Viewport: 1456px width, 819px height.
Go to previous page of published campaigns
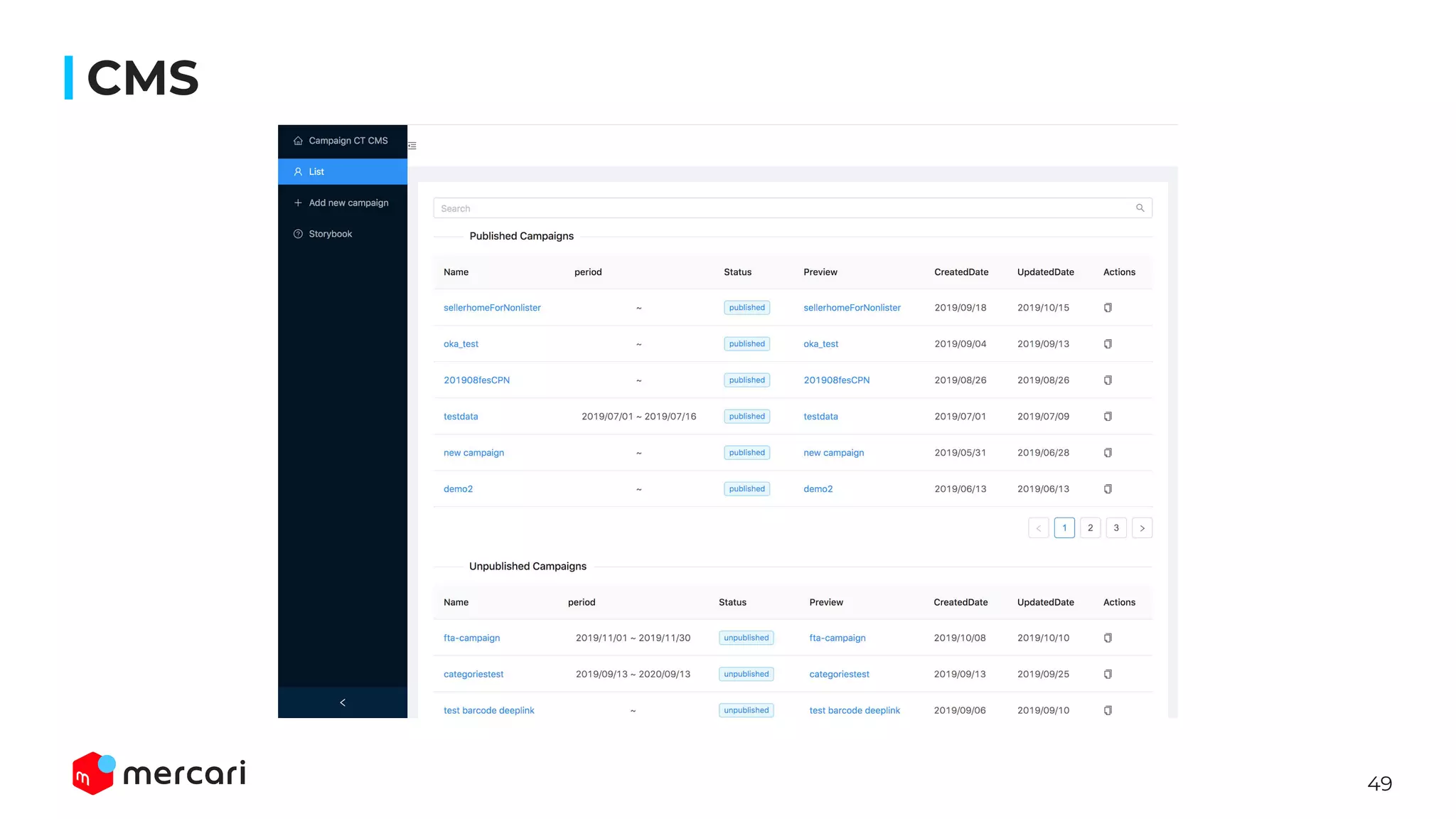[x=1038, y=528]
